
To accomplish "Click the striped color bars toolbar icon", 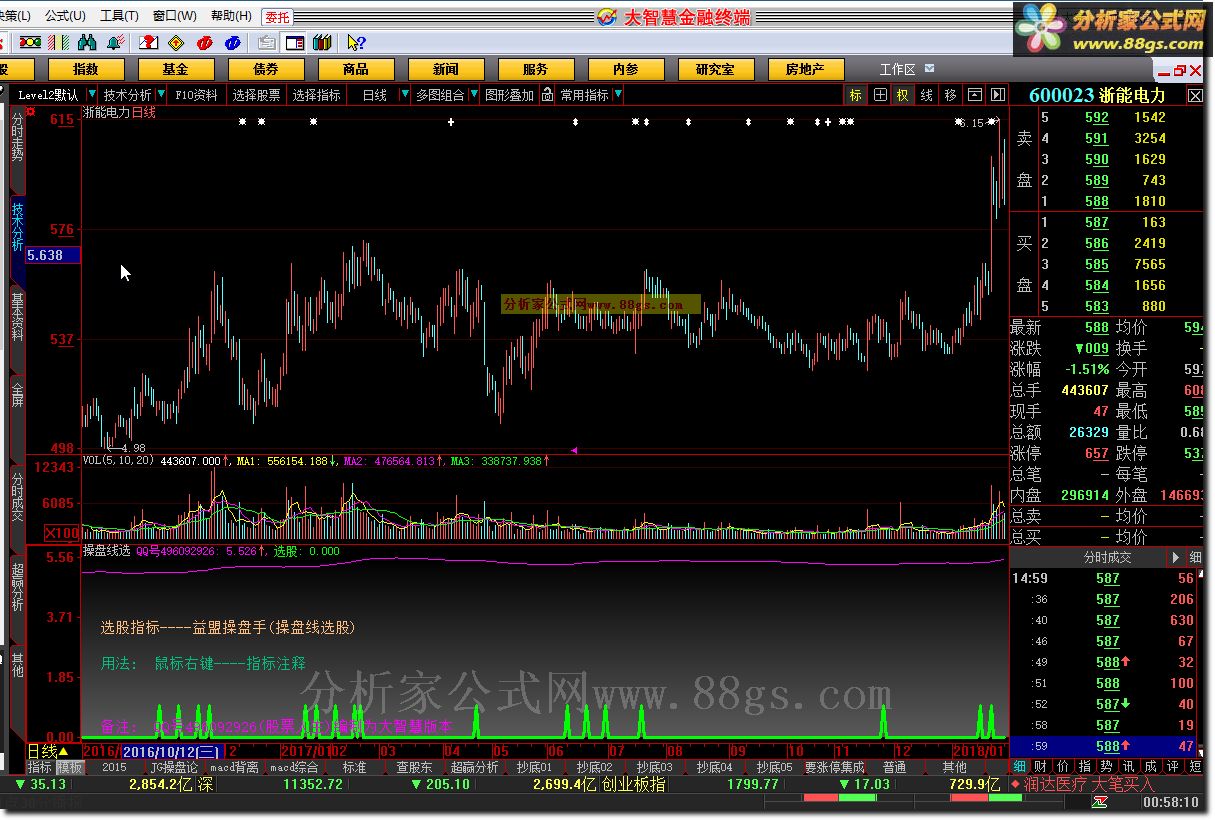I will pyautogui.click(x=60, y=42).
